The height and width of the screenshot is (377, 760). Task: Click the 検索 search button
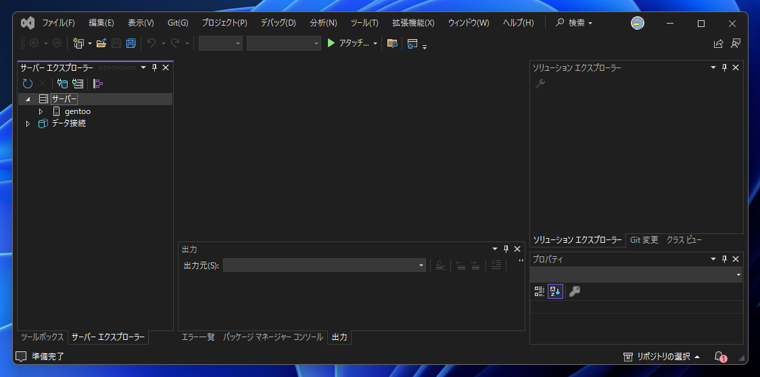click(x=574, y=23)
